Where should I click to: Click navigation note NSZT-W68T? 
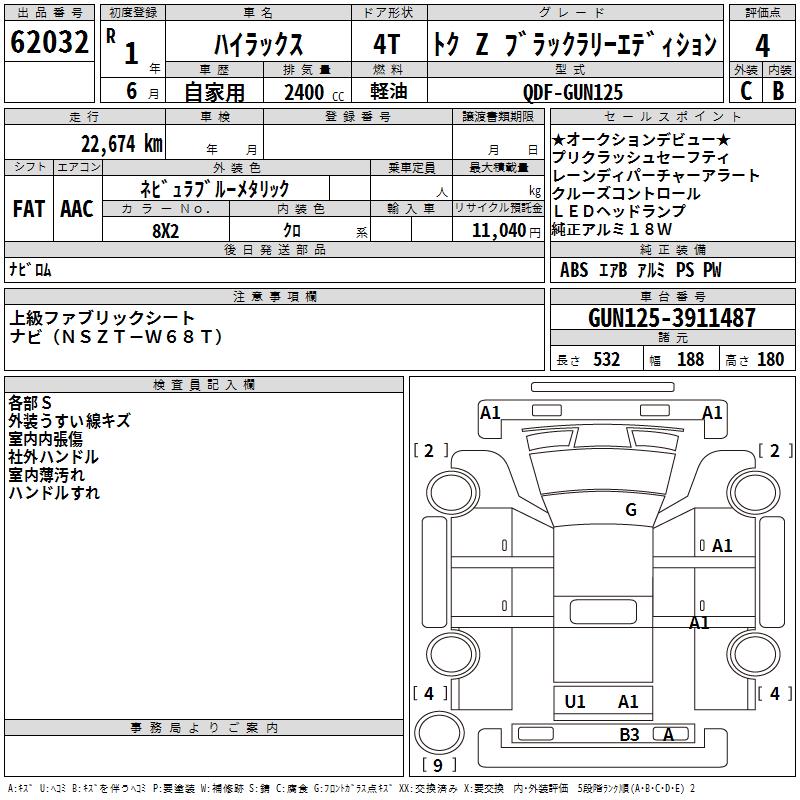[x=138, y=337]
